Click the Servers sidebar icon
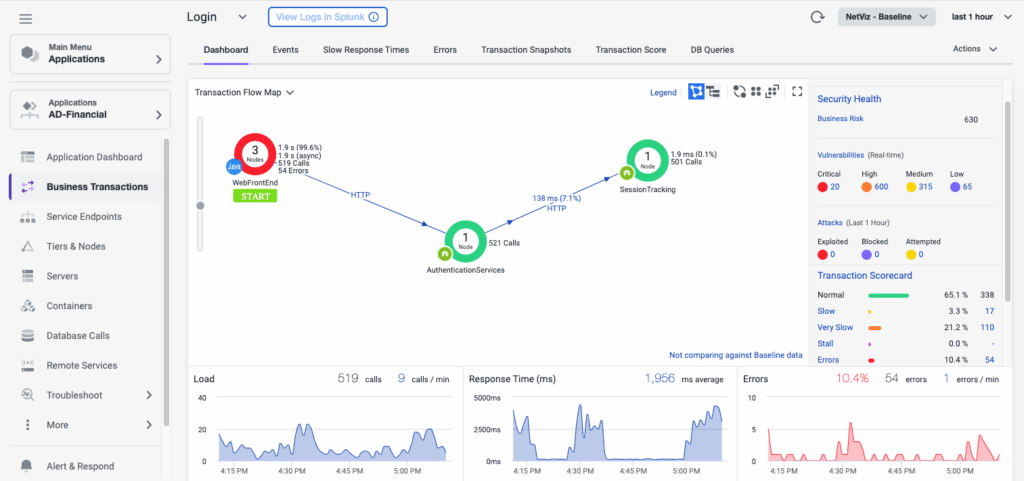 (27, 276)
